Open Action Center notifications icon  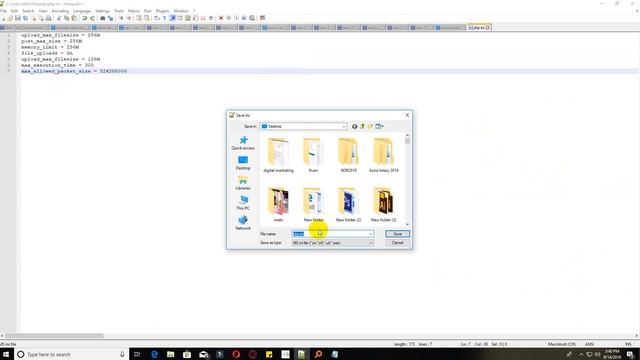point(630,354)
